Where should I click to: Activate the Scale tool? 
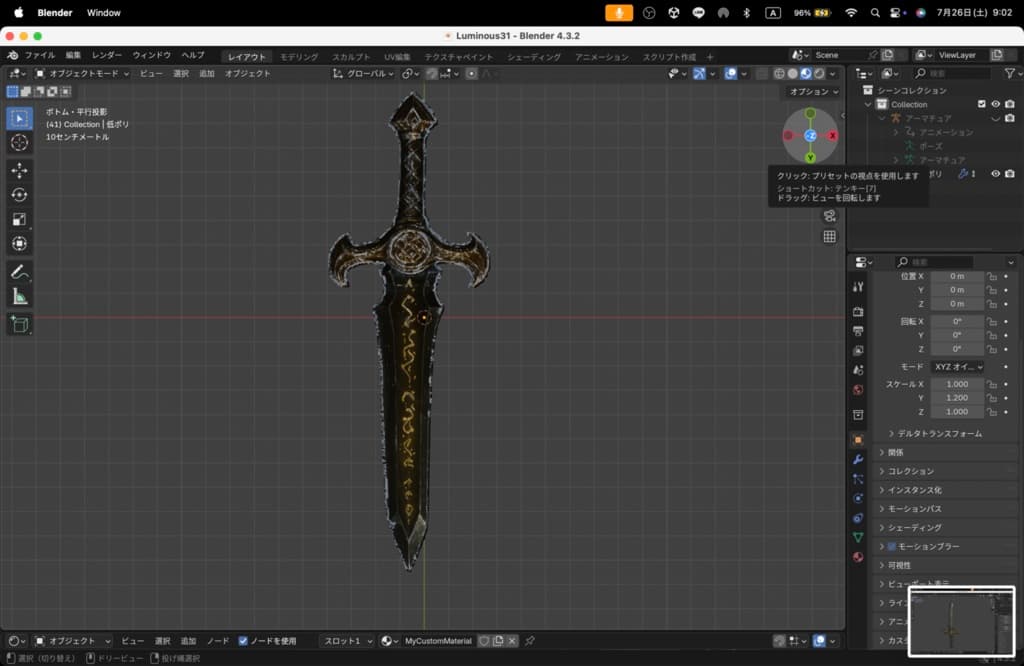tap(19, 219)
